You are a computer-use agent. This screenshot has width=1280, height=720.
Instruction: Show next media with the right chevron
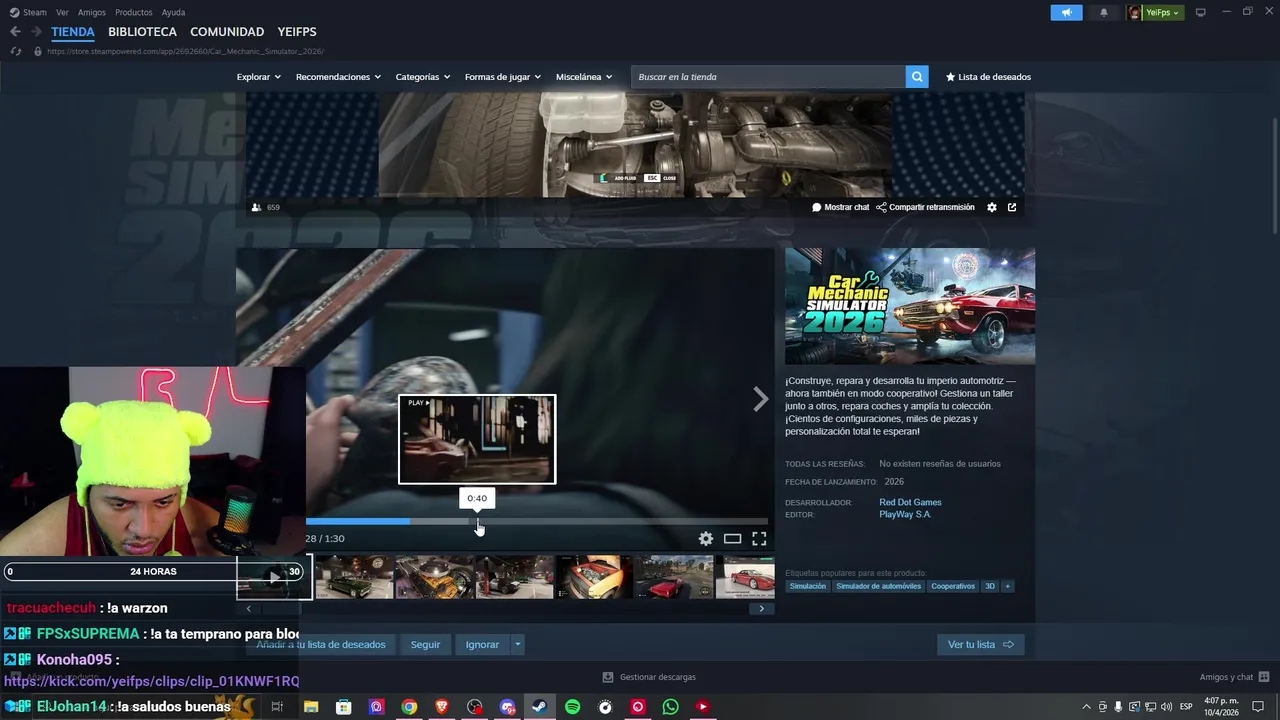761,399
